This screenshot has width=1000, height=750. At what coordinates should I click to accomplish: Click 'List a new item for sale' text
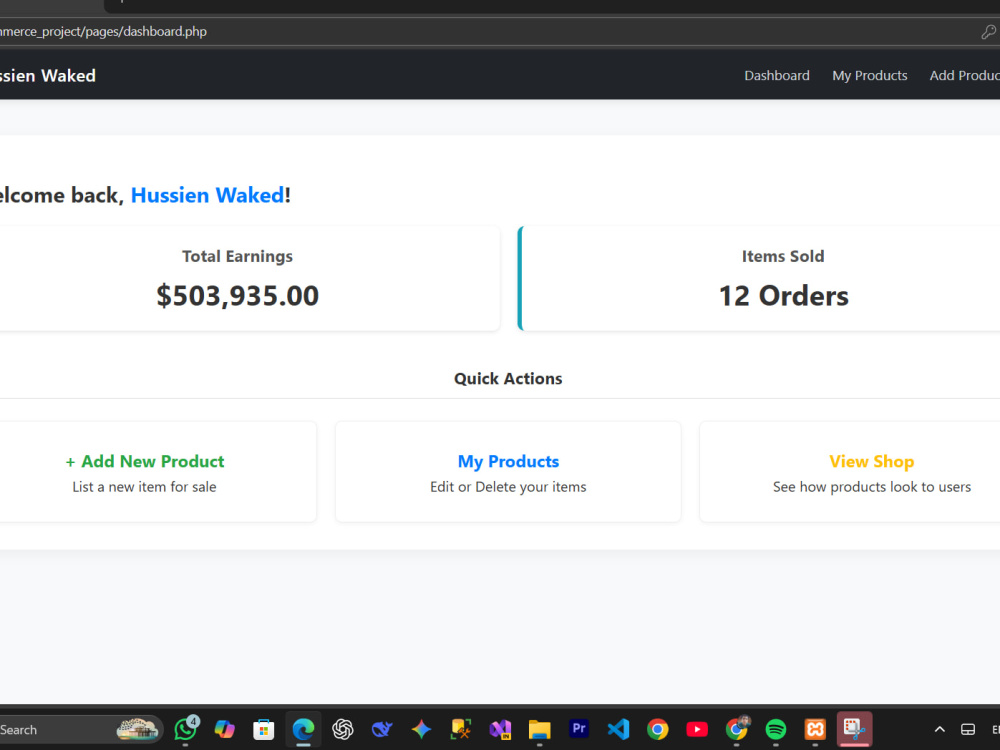click(144, 487)
